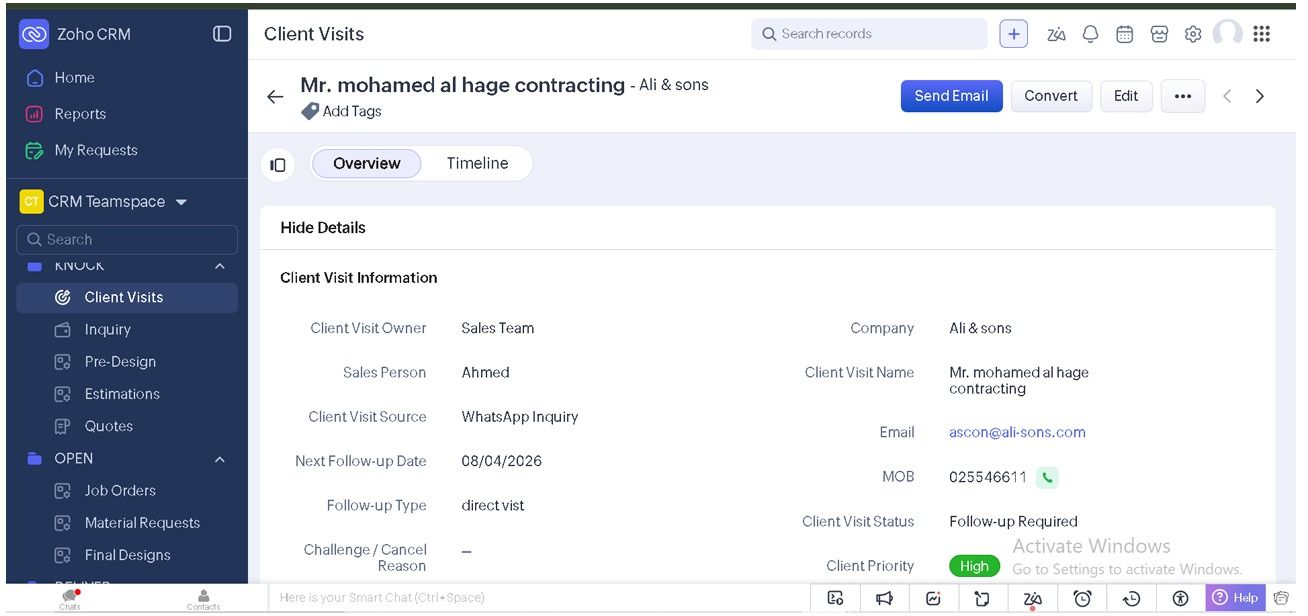This screenshot has width=1308, height=616.
Task: Click the Send Email button
Action: (951, 96)
